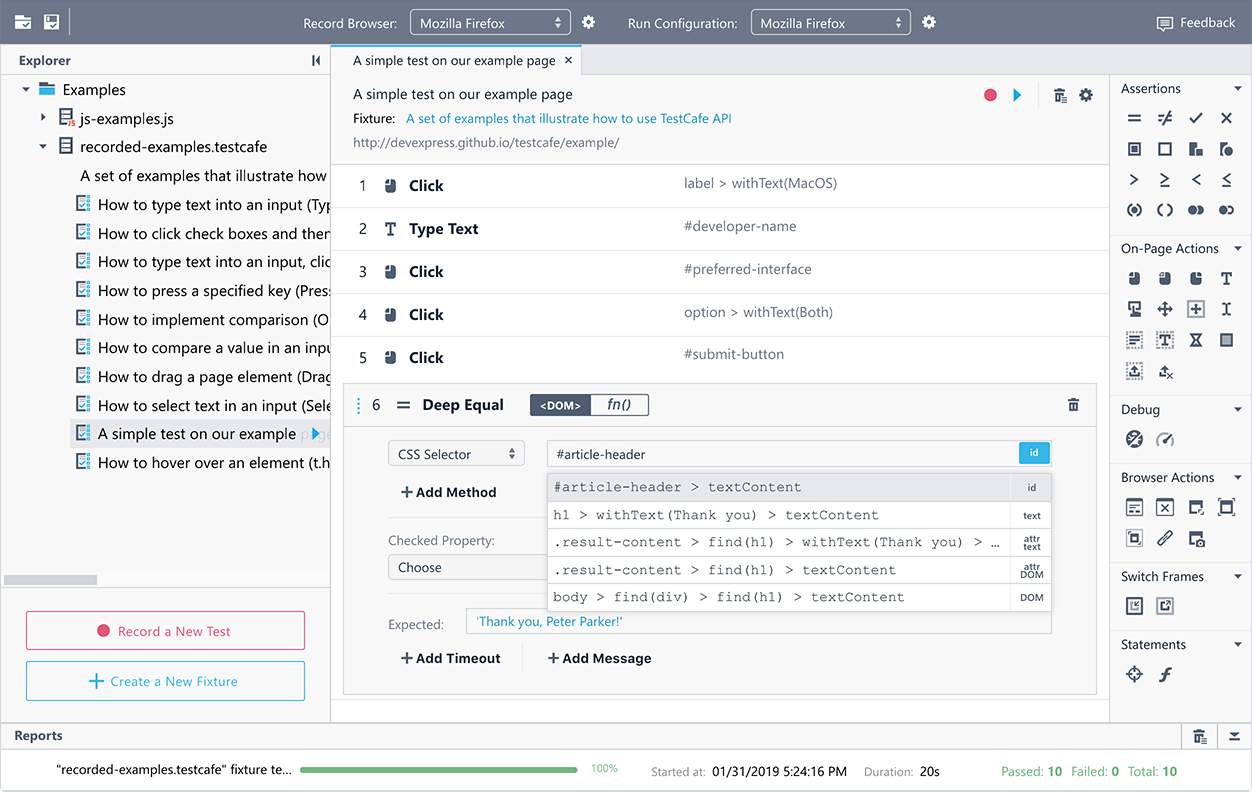The height and width of the screenshot is (792, 1252).
Task: Click the Type Text action icon in On-Page Actions
Action: pos(1226,279)
